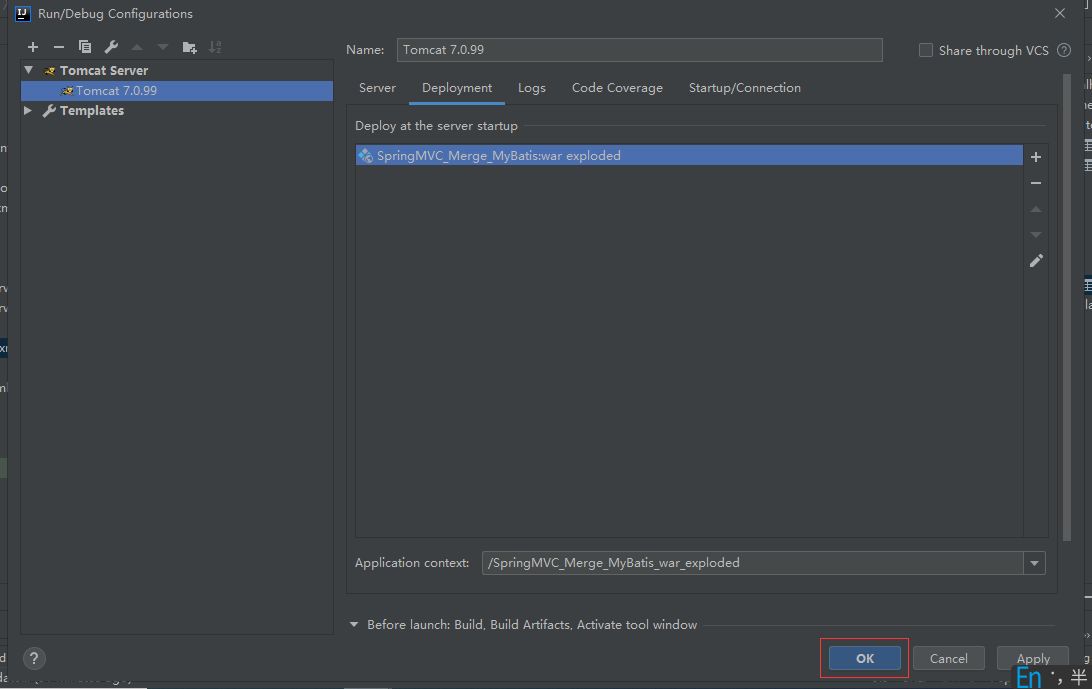
Task: Move deployment artifact up
Action: point(1036,209)
